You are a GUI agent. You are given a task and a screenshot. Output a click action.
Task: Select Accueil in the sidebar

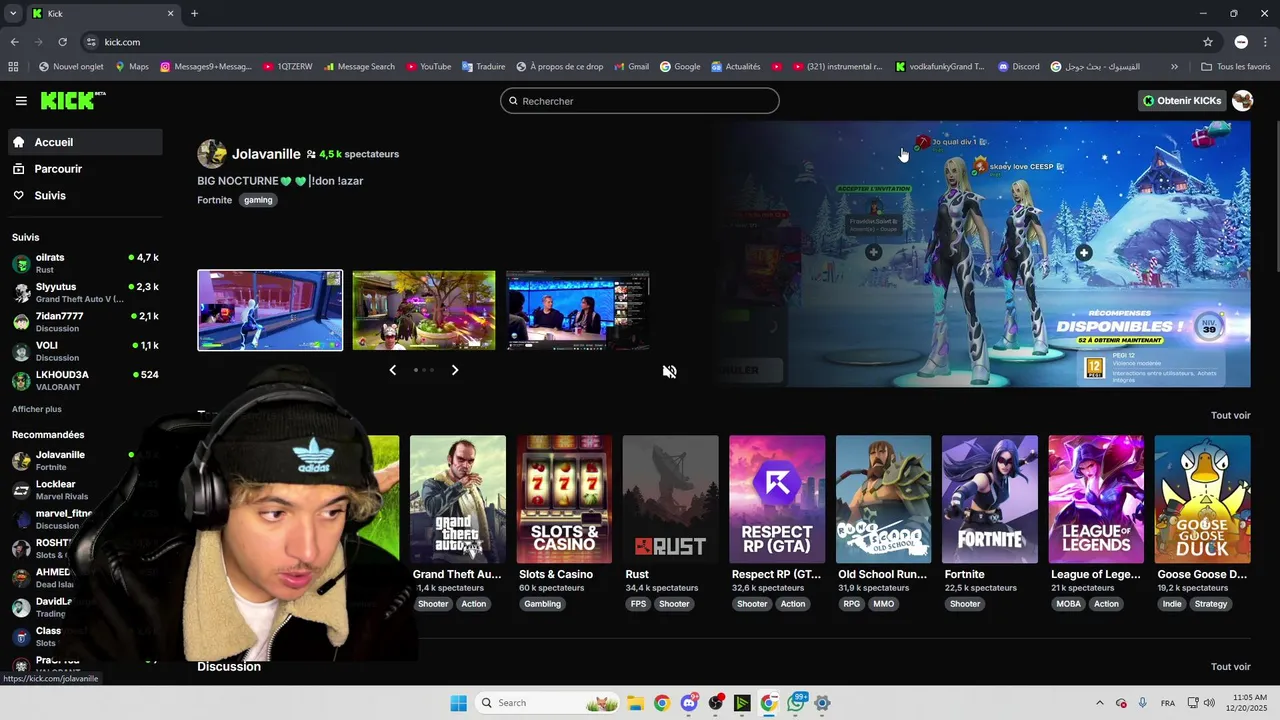pos(85,142)
